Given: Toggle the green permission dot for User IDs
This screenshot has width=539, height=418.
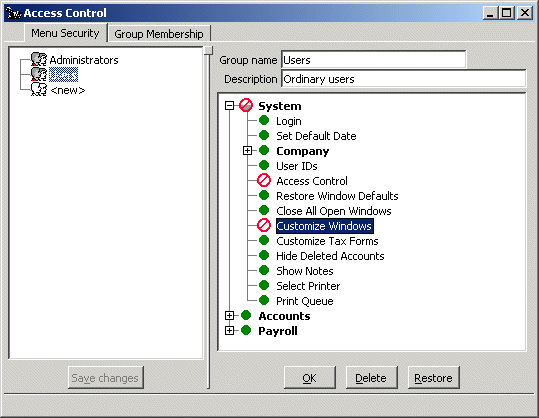Looking at the screenshot, I should (x=264, y=165).
